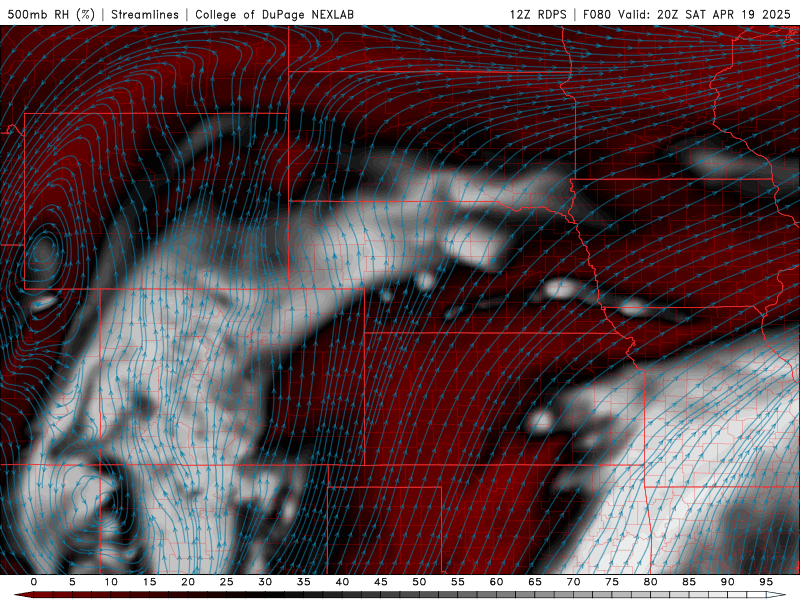This screenshot has height=600, width=800.
Task: Click the colorbar label '95'
Action: pyautogui.click(x=766, y=582)
